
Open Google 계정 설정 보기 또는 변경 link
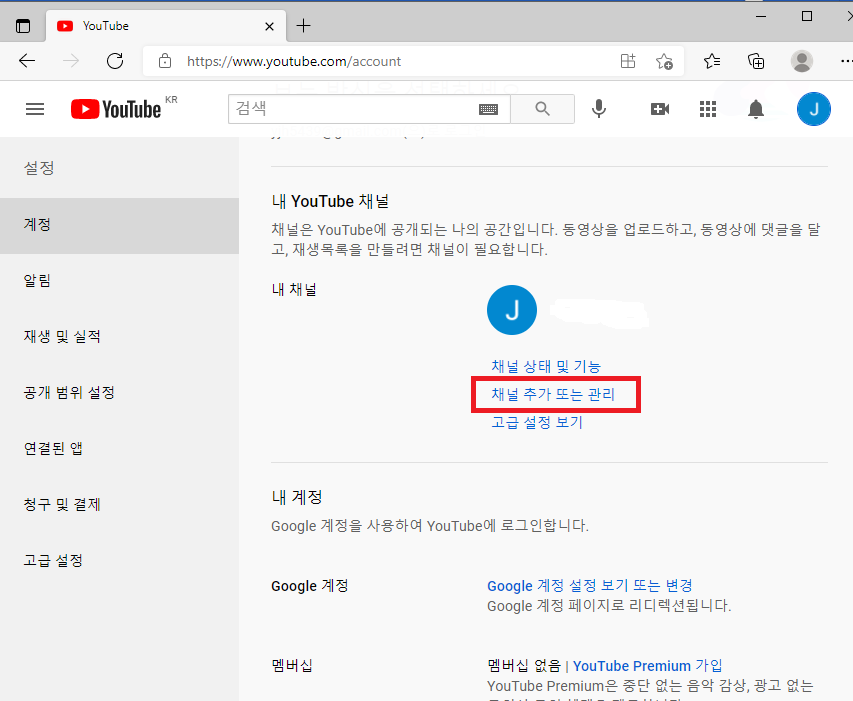click(x=590, y=586)
